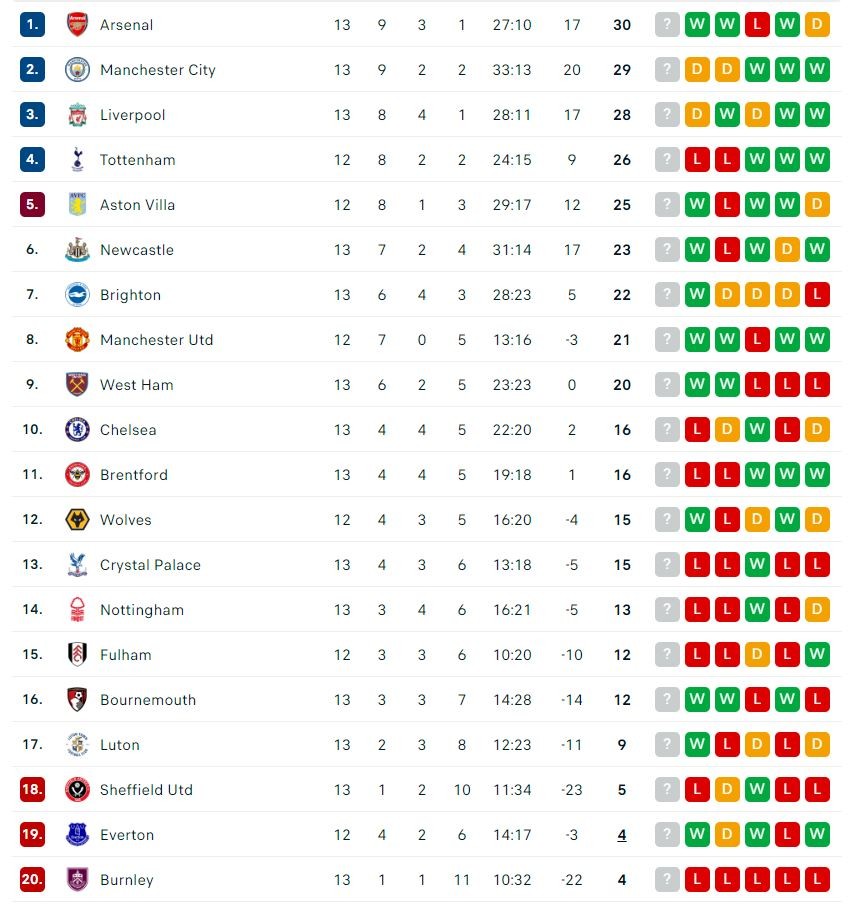852x908 pixels.
Task: Click the Manchester City club crest
Action: pos(77,70)
